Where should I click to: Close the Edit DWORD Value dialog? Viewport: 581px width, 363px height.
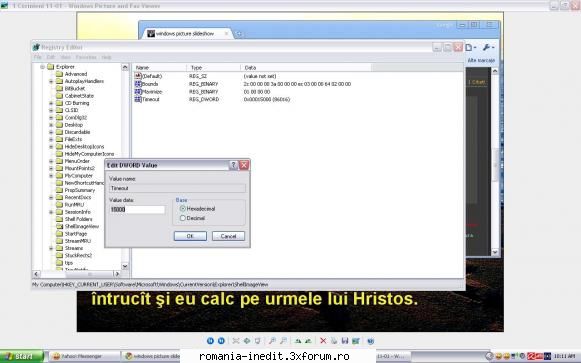tap(244, 165)
